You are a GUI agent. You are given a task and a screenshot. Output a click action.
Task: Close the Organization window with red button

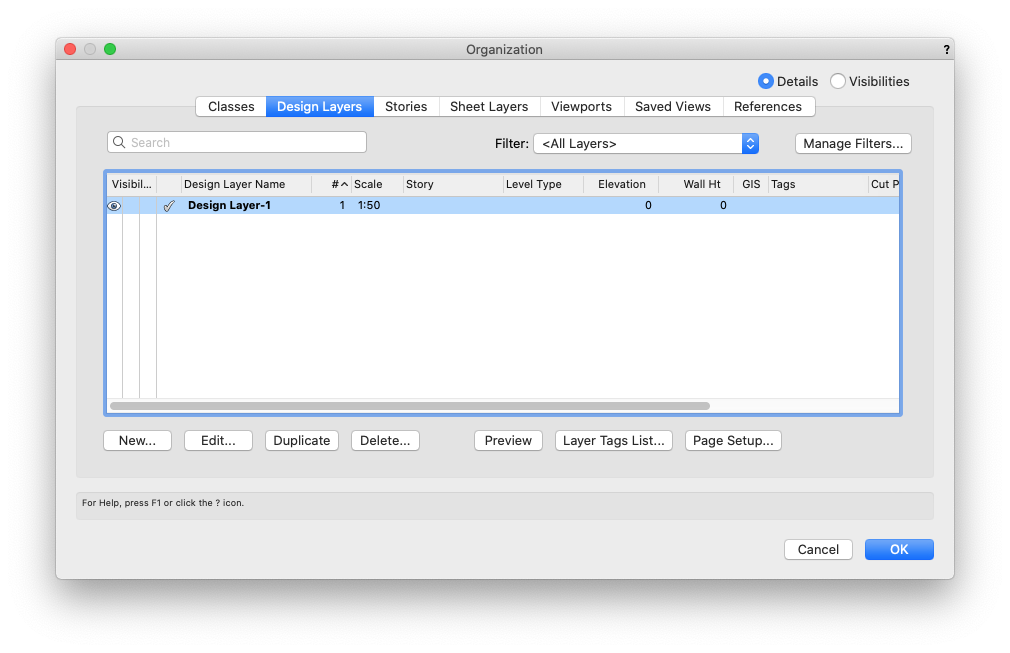pos(70,49)
